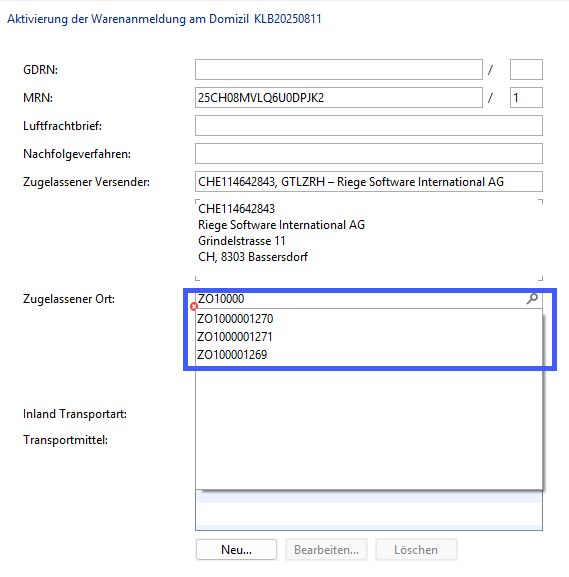The height and width of the screenshot is (577, 569).
Task: Click the magnifier icon in Zugelassener Ort field
Action: coord(532,298)
